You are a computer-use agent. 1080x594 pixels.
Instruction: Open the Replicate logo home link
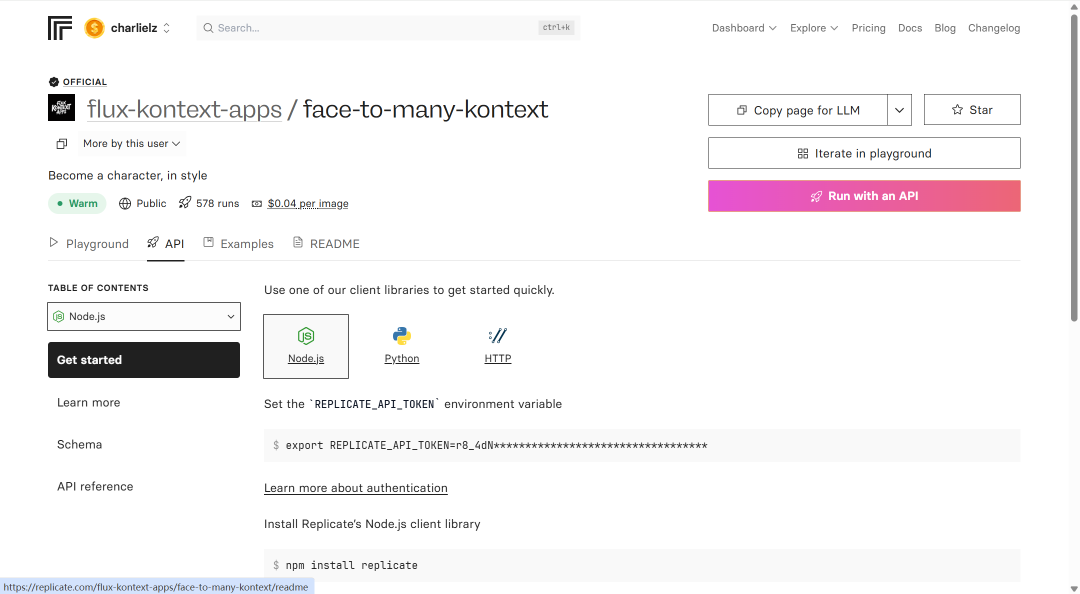point(60,28)
